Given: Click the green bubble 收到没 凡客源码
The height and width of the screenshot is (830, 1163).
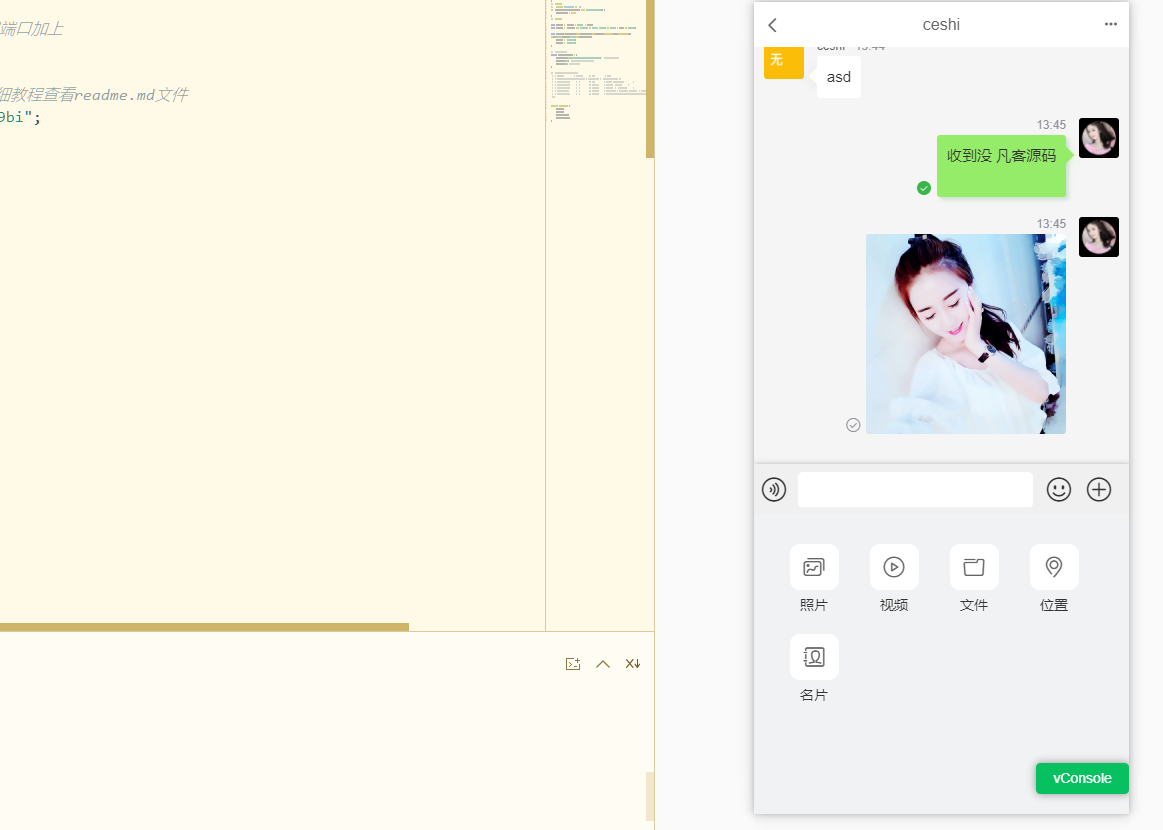Looking at the screenshot, I should [1001, 166].
